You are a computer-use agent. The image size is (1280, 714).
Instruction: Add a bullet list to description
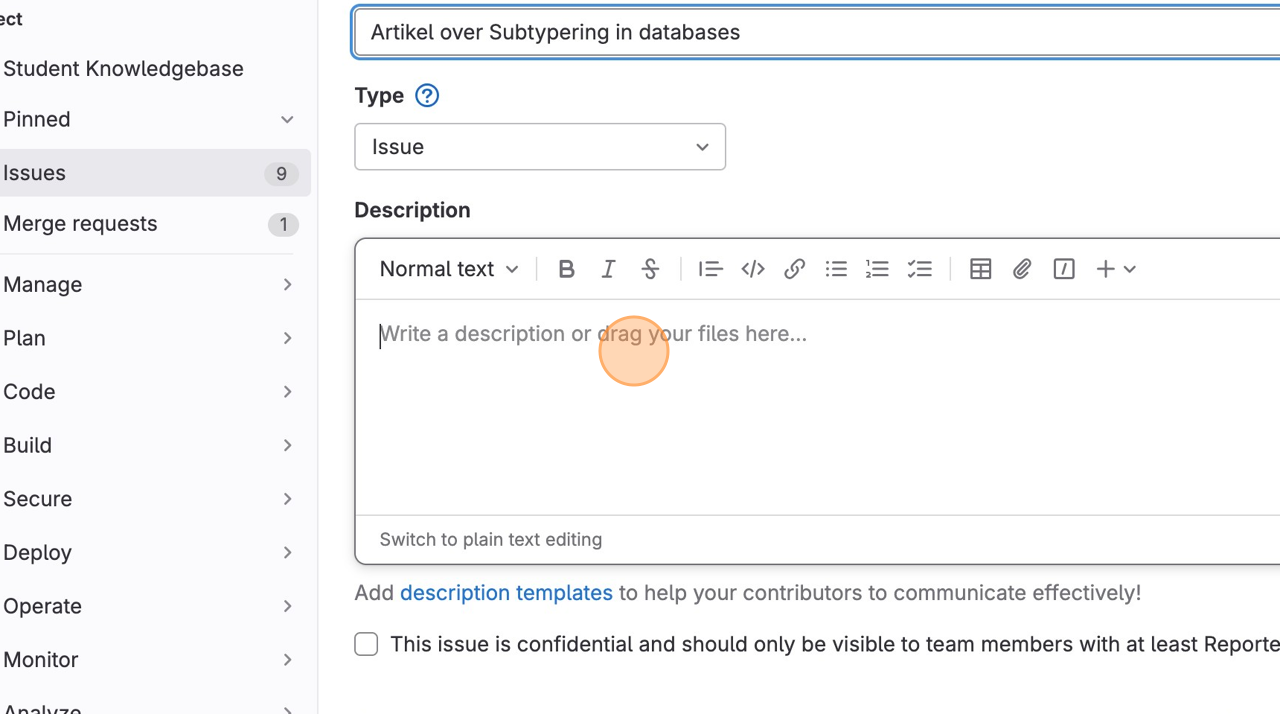click(x=836, y=269)
